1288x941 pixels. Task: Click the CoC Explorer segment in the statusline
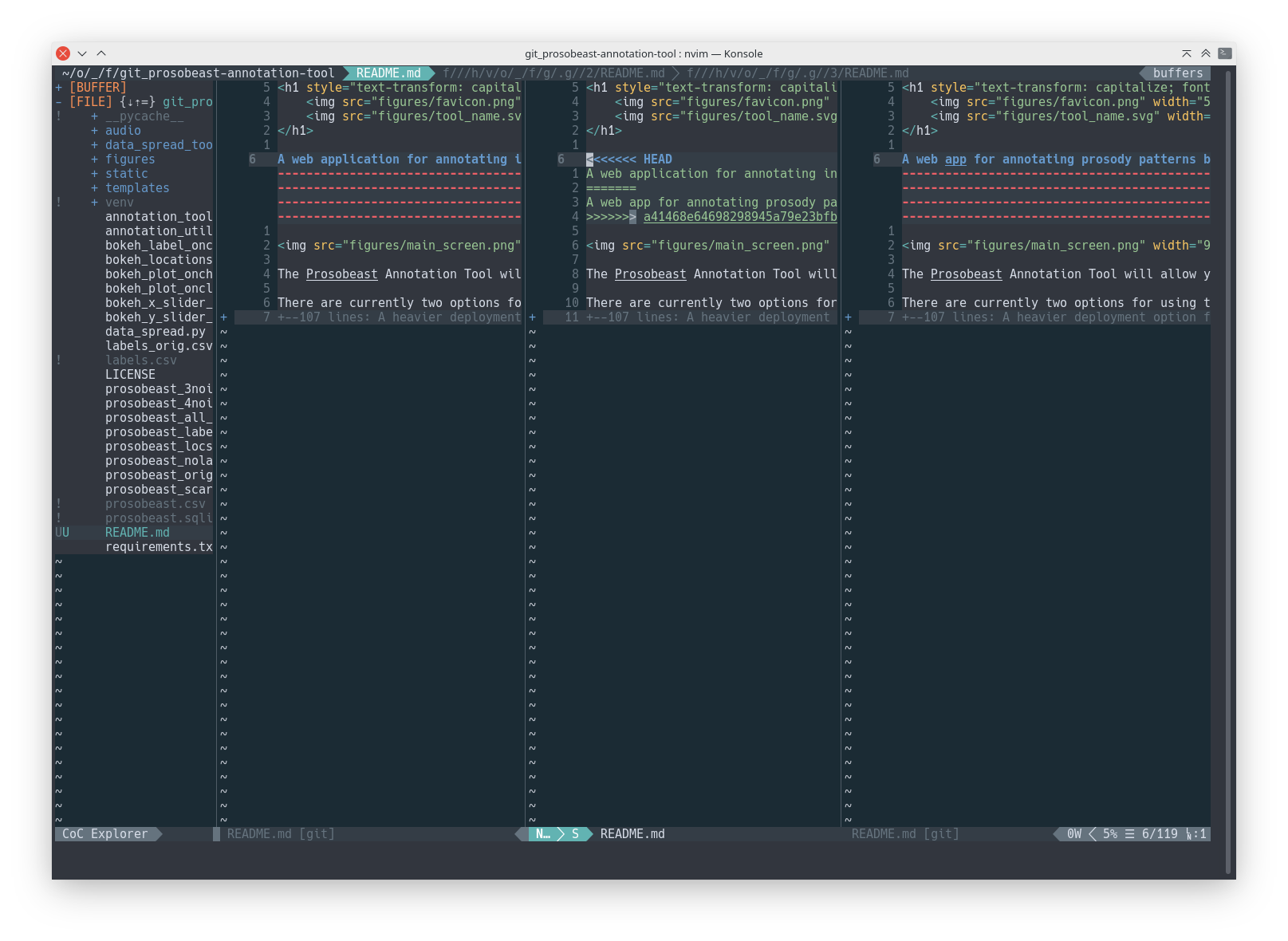coord(104,833)
